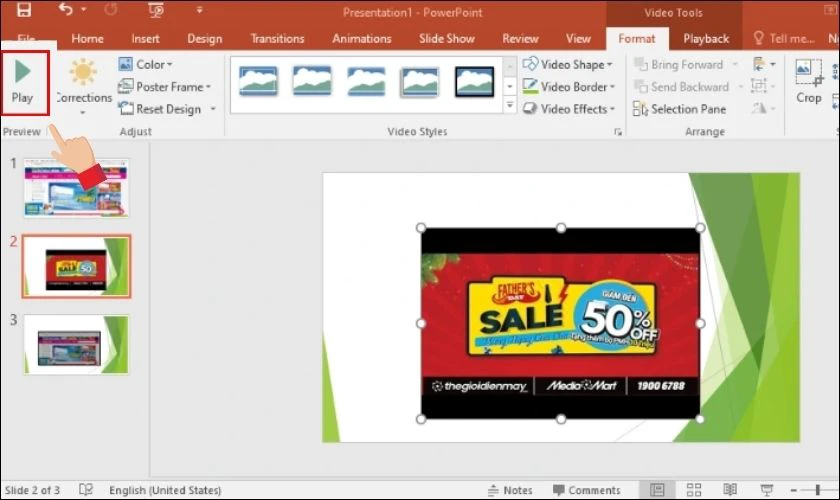Switch to the Animations tab
This screenshot has width=840, height=500.
(362, 39)
